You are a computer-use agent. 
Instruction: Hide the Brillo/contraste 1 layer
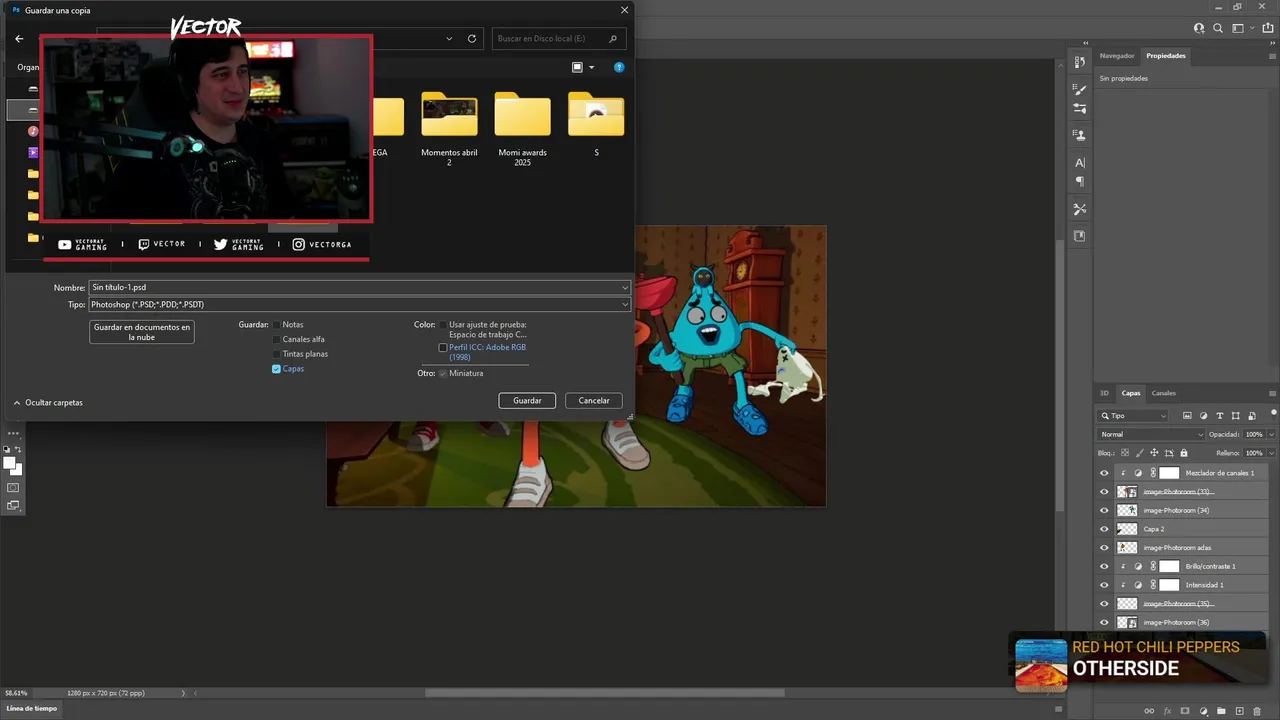point(1104,566)
